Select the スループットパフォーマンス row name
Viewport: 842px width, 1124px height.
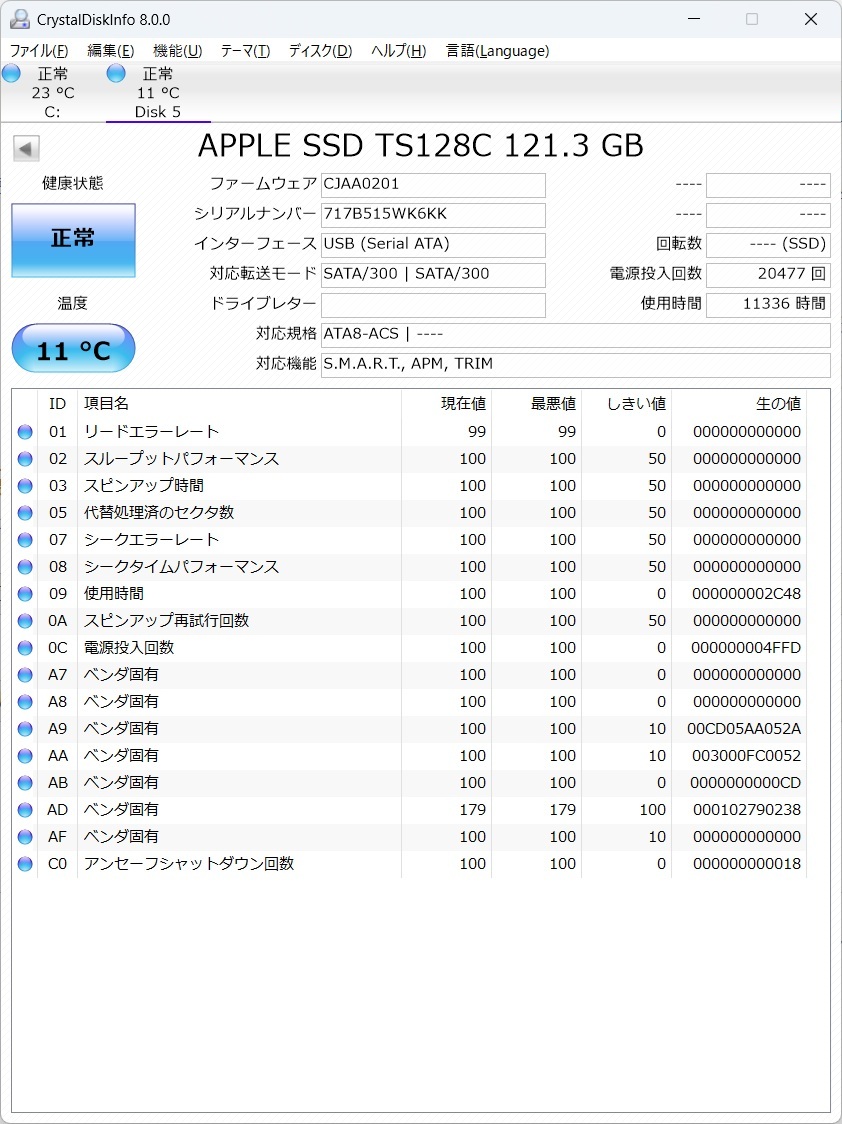pos(181,459)
